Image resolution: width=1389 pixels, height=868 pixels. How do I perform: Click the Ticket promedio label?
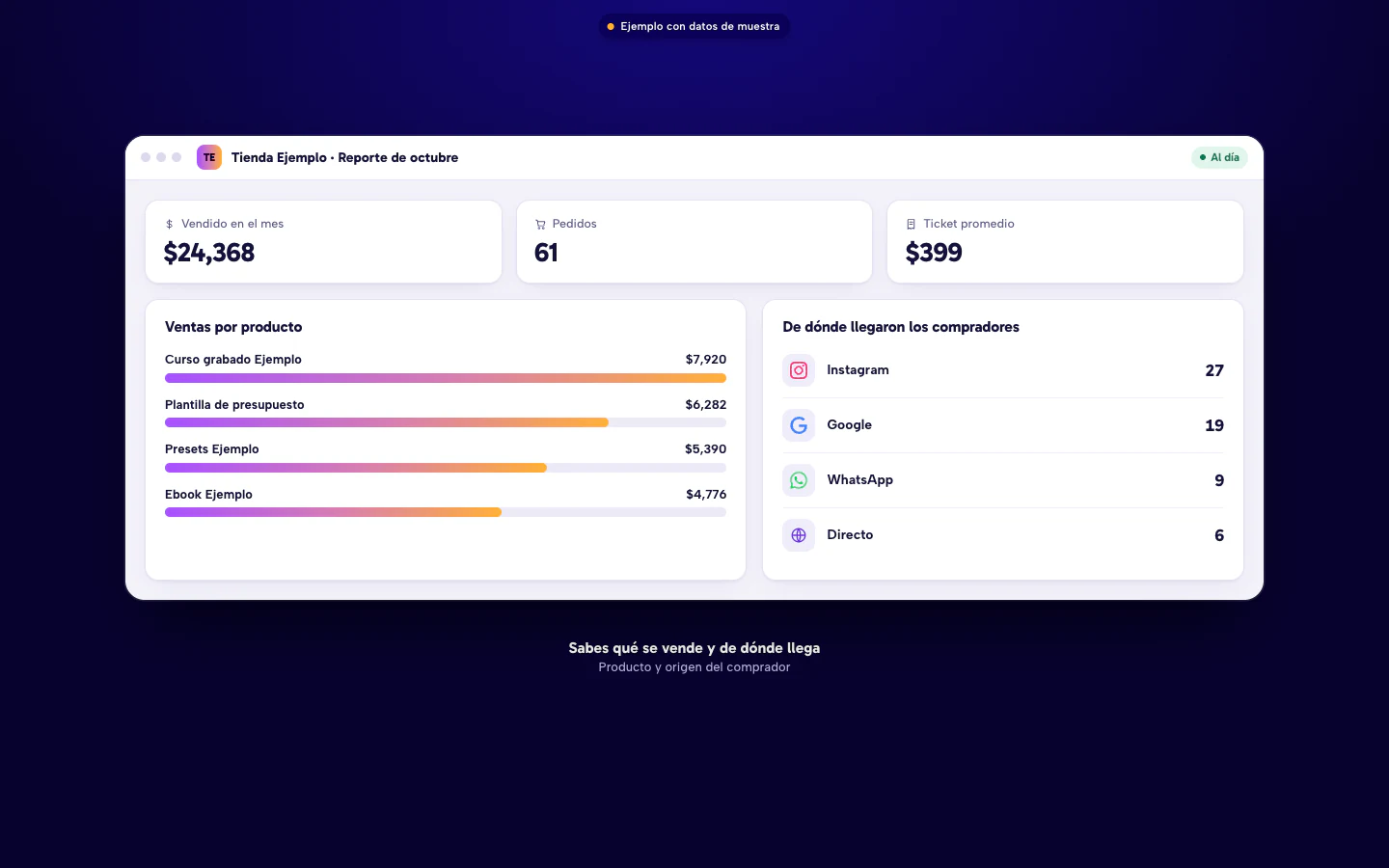pyautogui.click(x=968, y=224)
